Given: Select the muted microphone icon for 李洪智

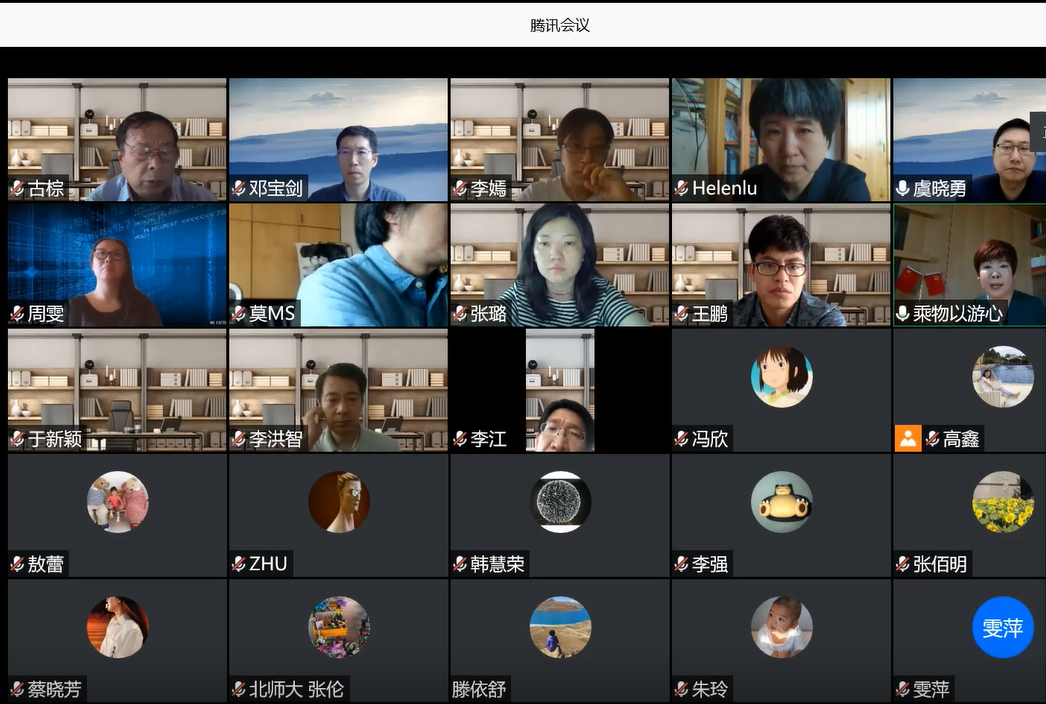Looking at the screenshot, I should click(x=239, y=439).
